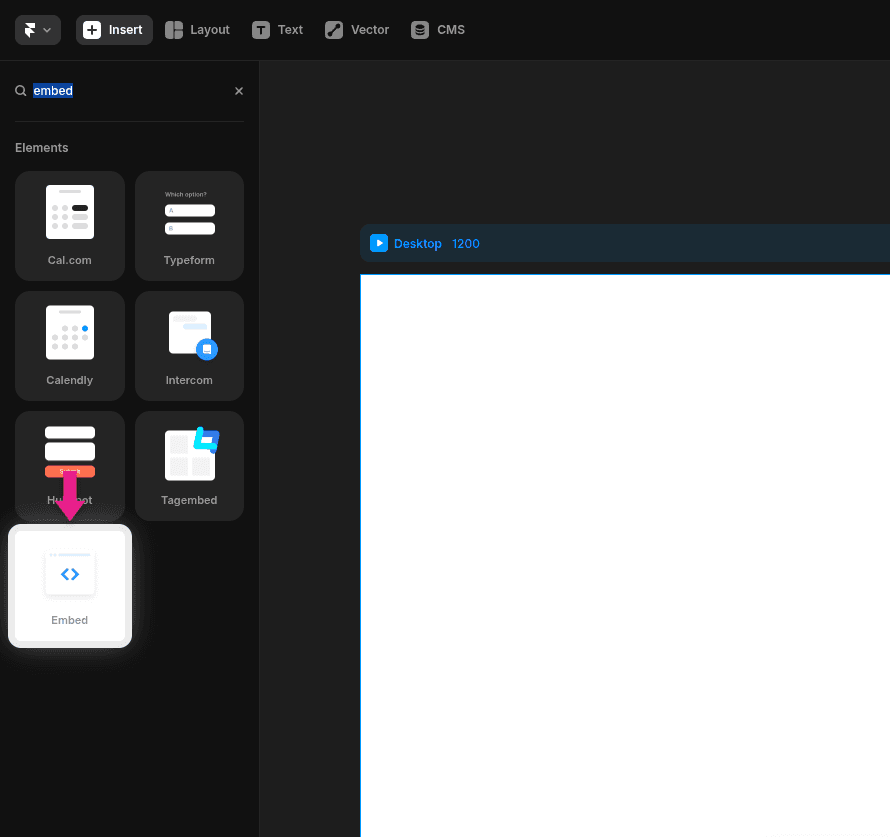The height and width of the screenshot is (837, 890).
Task: Insert the Cal.com element
Action: (69, 226)
